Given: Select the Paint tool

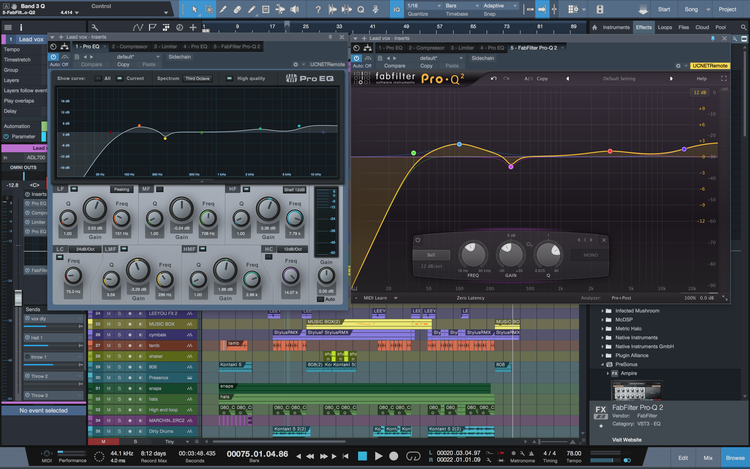Looking at the screenshot, I should 252,9.
